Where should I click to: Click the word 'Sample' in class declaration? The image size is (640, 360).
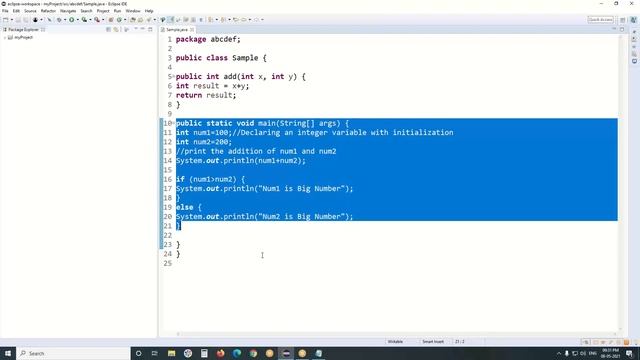[x=245, y=58]
